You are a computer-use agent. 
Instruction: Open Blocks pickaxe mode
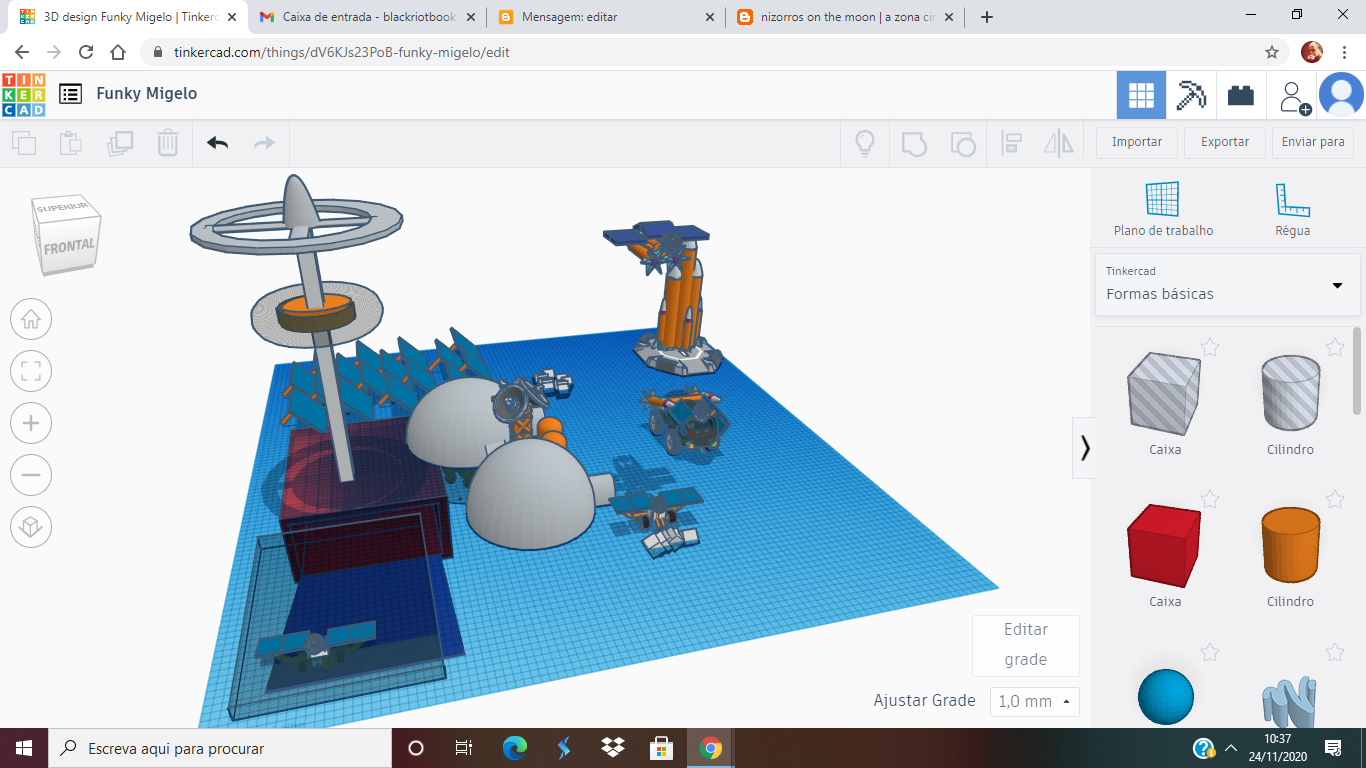pyautogui.click(x=1191, y=95)
